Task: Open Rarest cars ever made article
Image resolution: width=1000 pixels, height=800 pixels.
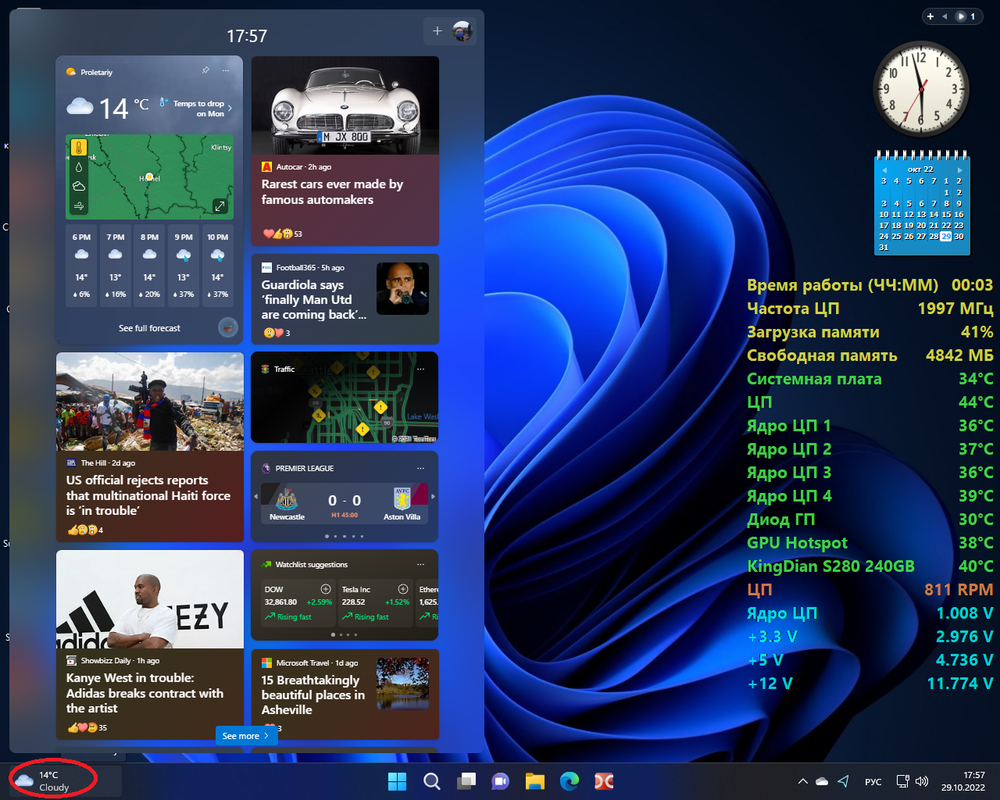Action: [x=345, y=151]
